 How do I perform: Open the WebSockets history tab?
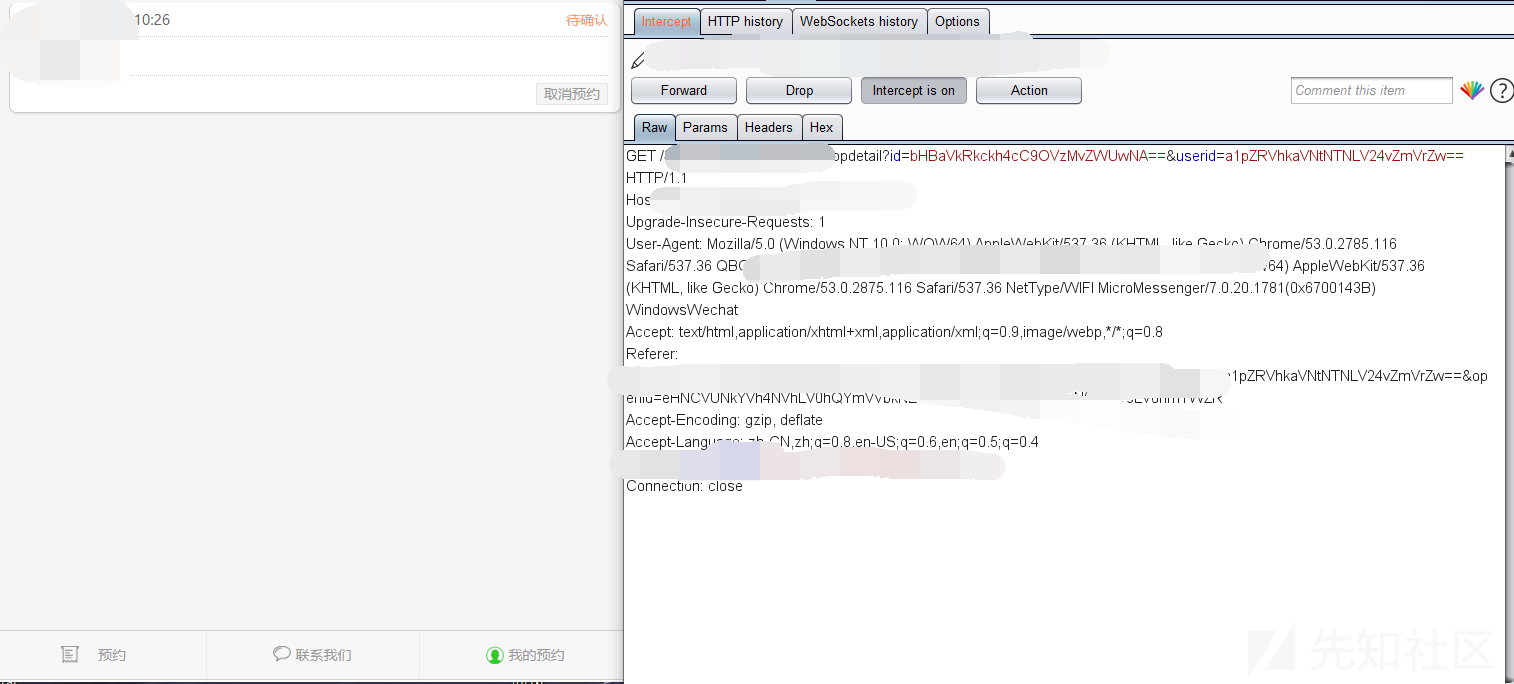point(859,22)
